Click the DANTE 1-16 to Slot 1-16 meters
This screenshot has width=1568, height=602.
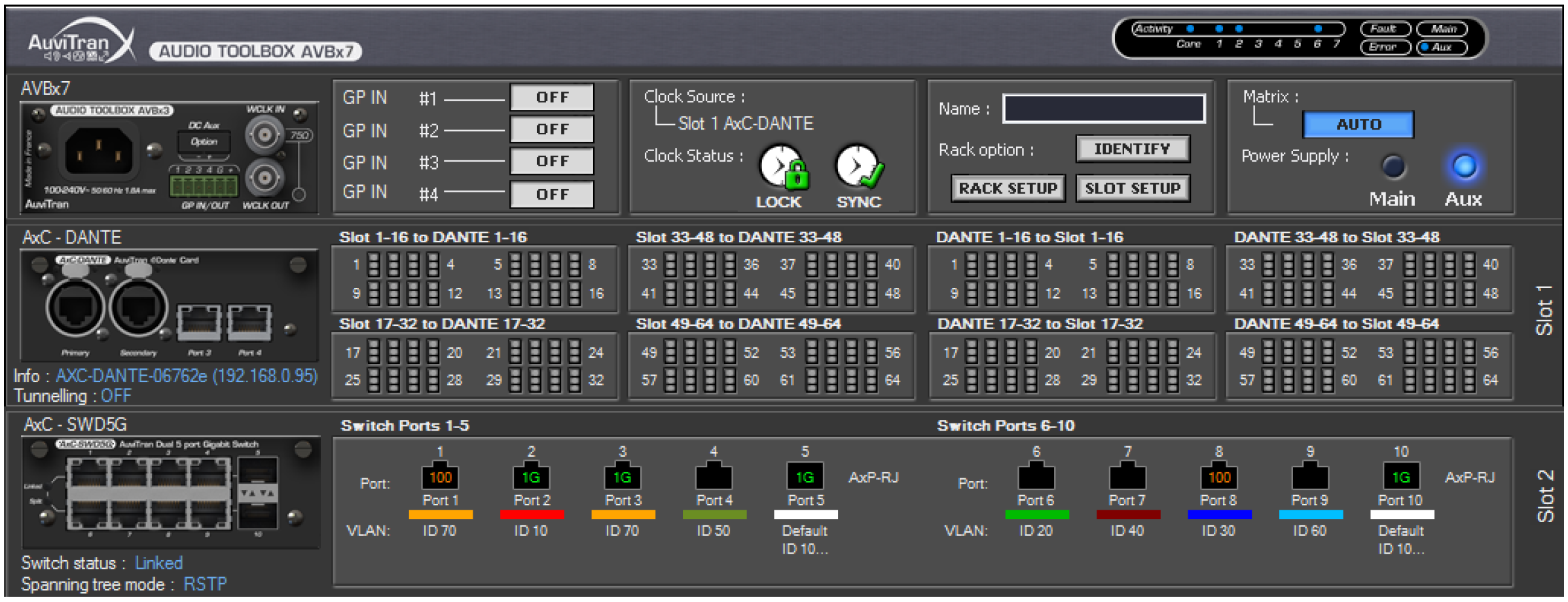pyautogui.click(x=1072, y=279)
